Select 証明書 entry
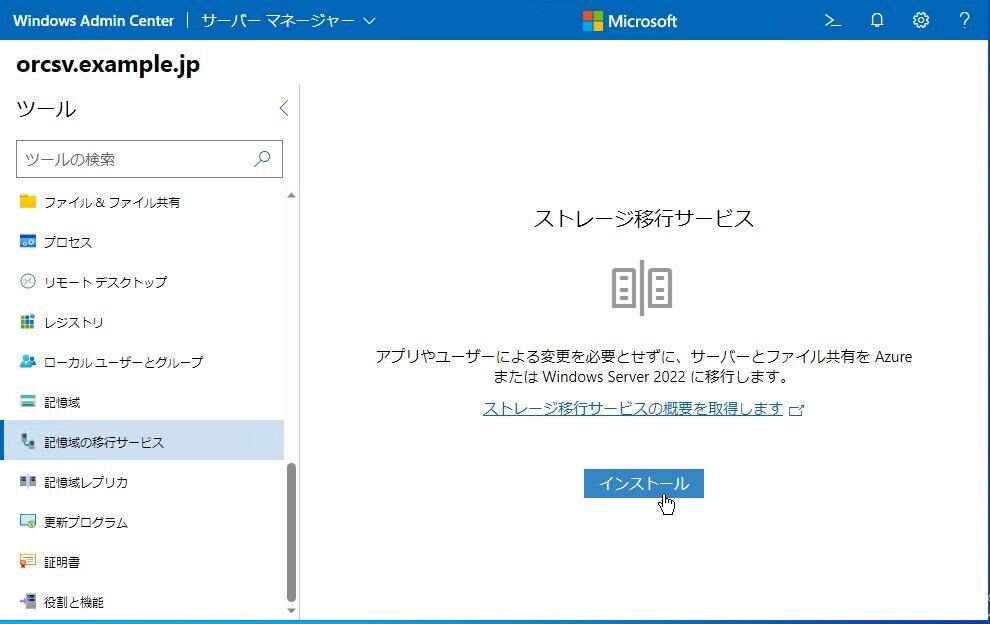This screenshot has width=990, height=624. (x=143, y=561)
